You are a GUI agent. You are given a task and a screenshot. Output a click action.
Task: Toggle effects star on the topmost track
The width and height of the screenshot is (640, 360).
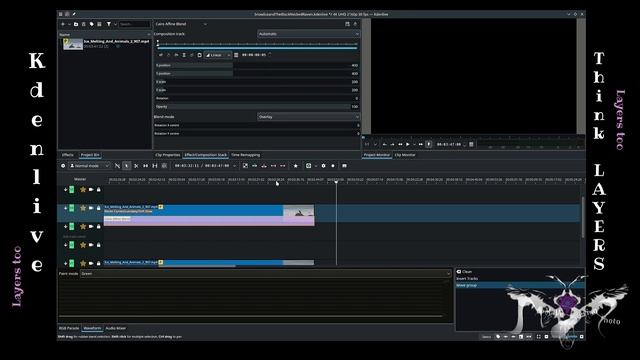pos(83,190)
